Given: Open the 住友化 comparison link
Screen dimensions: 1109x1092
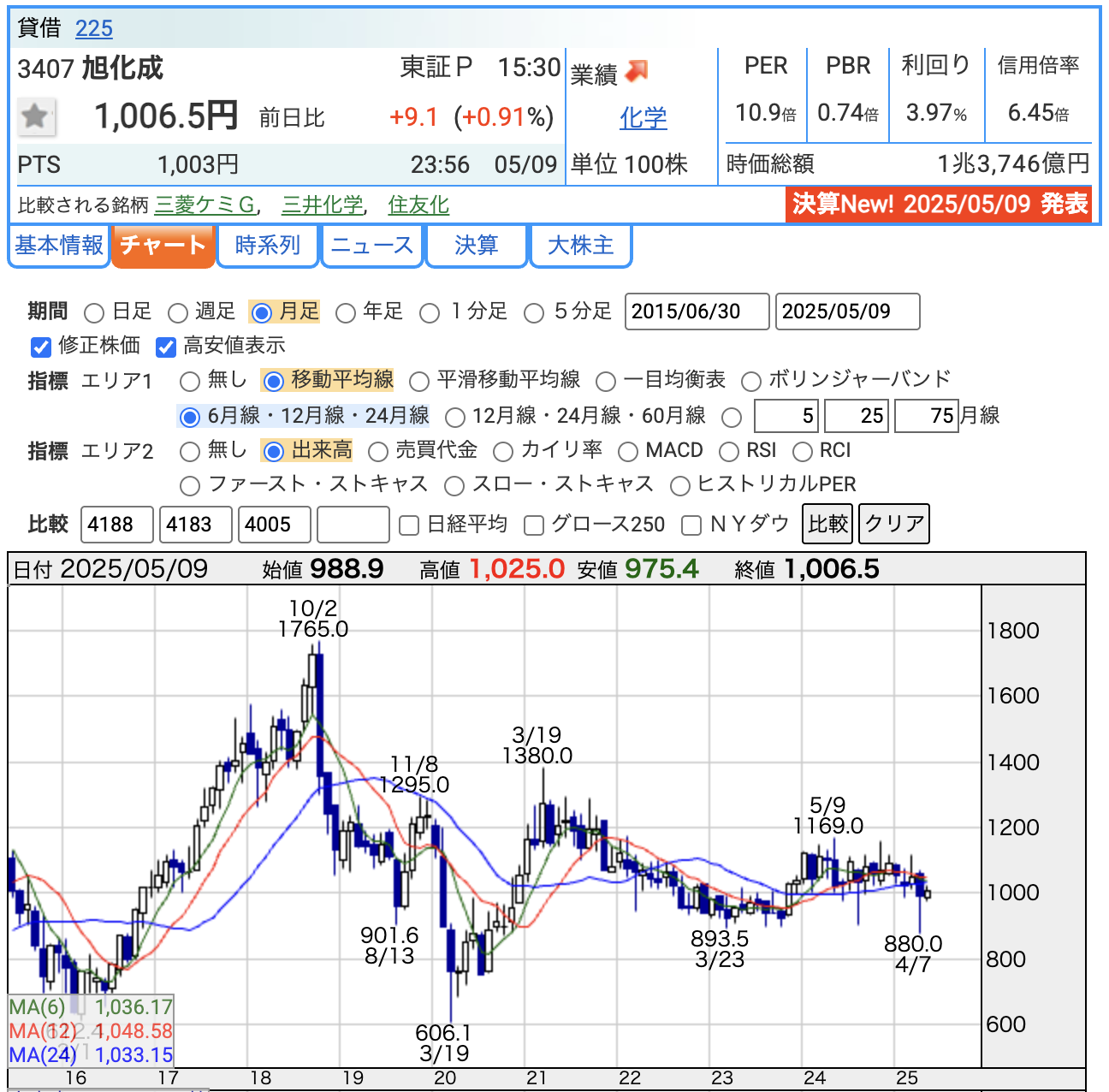Looking at the screenshot, I should pos(418,205).
